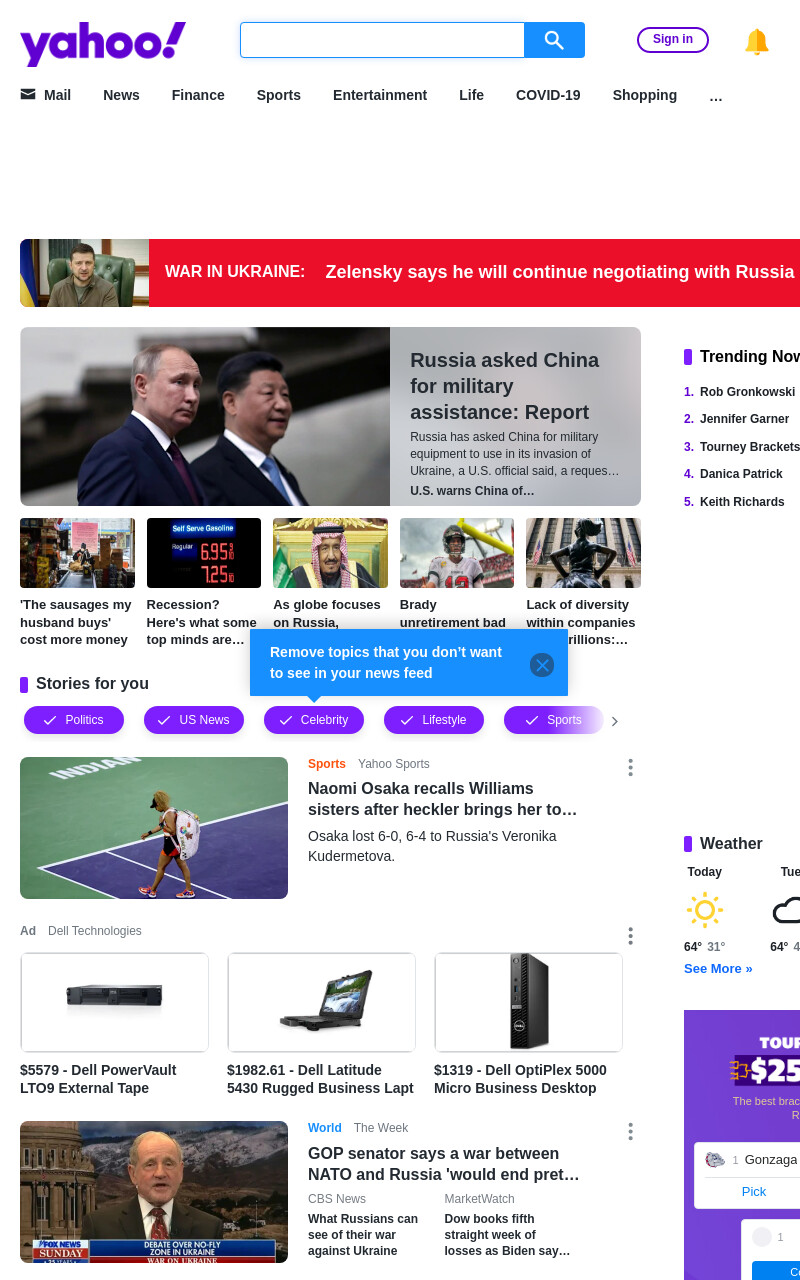The height and width of the screenshot is (1280, 800).
Task: Click the Zelensky banner thumbnail
Action: click(84, 273)
